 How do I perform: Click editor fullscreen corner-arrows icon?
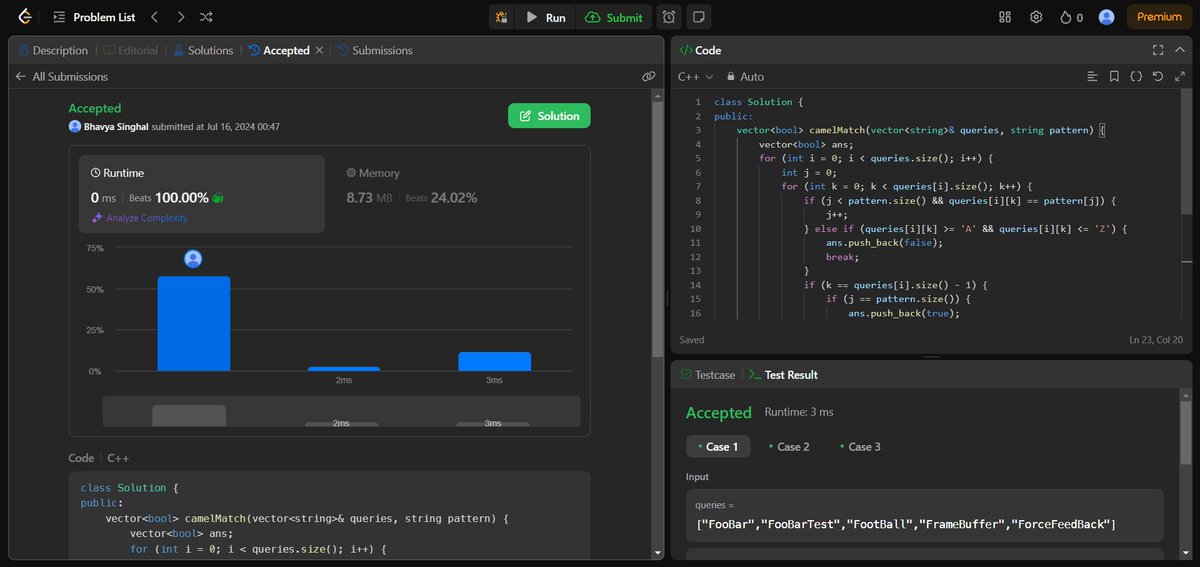click(1179, 76)
